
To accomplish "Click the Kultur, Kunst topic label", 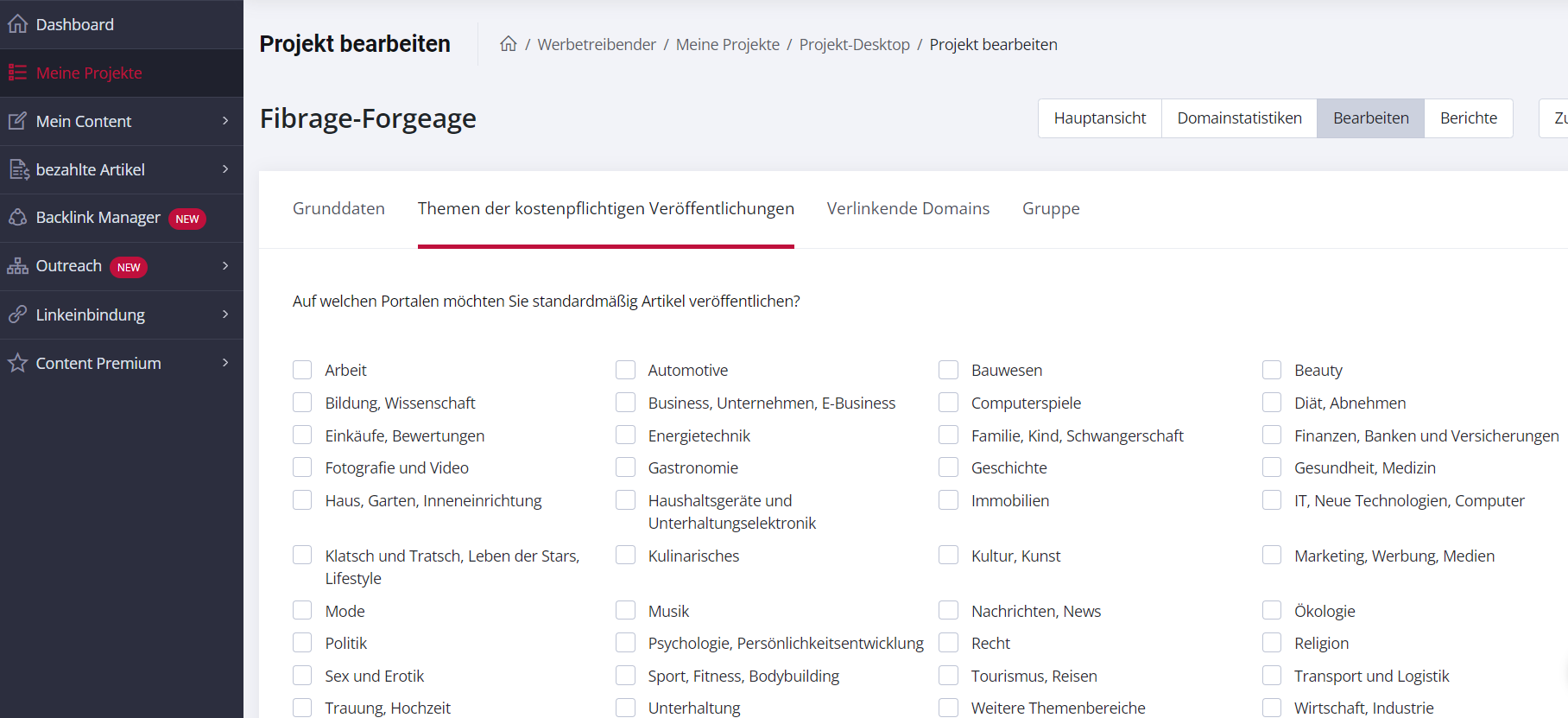I will (1016, 556).
